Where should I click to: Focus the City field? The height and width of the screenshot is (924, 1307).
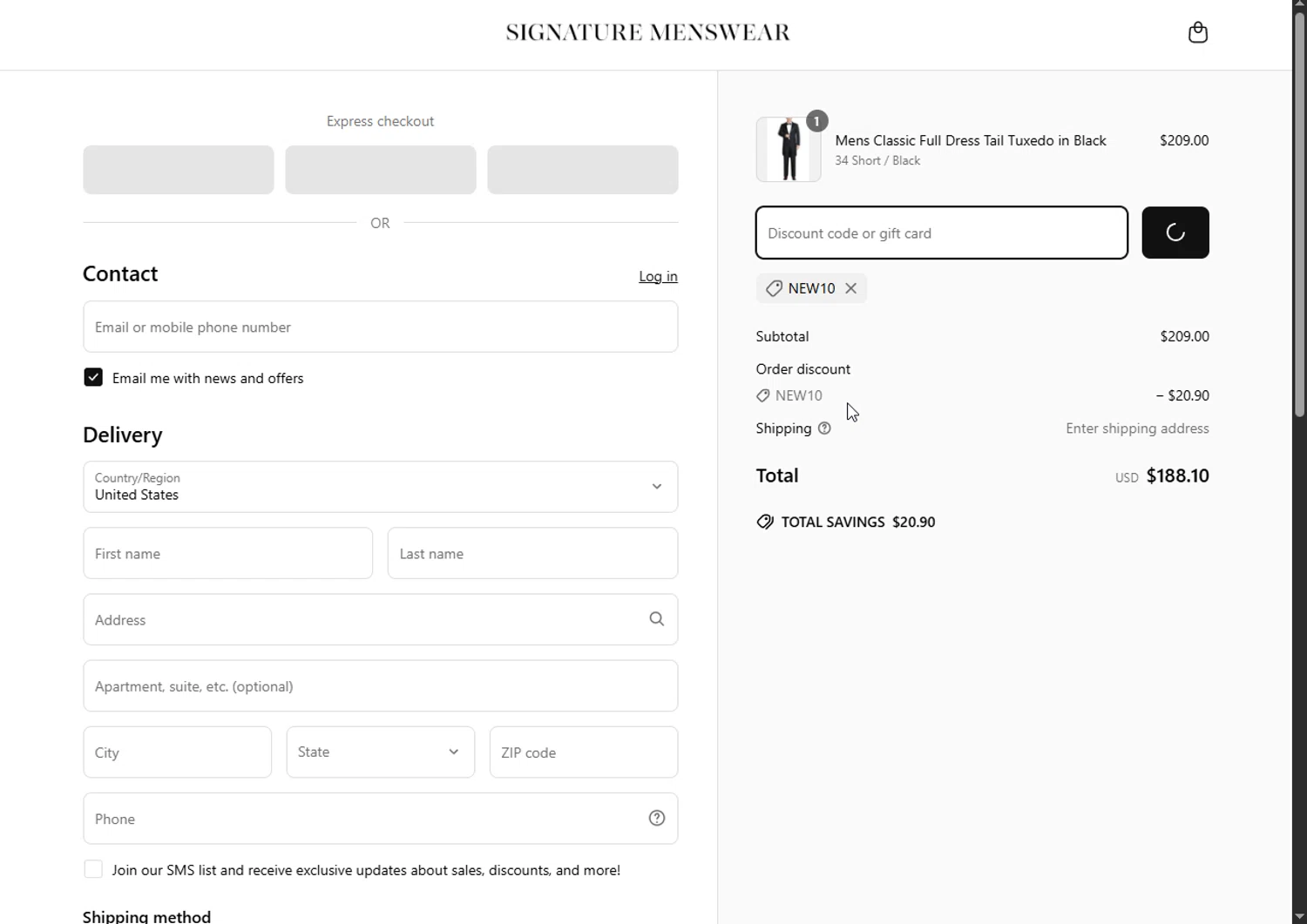(x=178, y=752)
